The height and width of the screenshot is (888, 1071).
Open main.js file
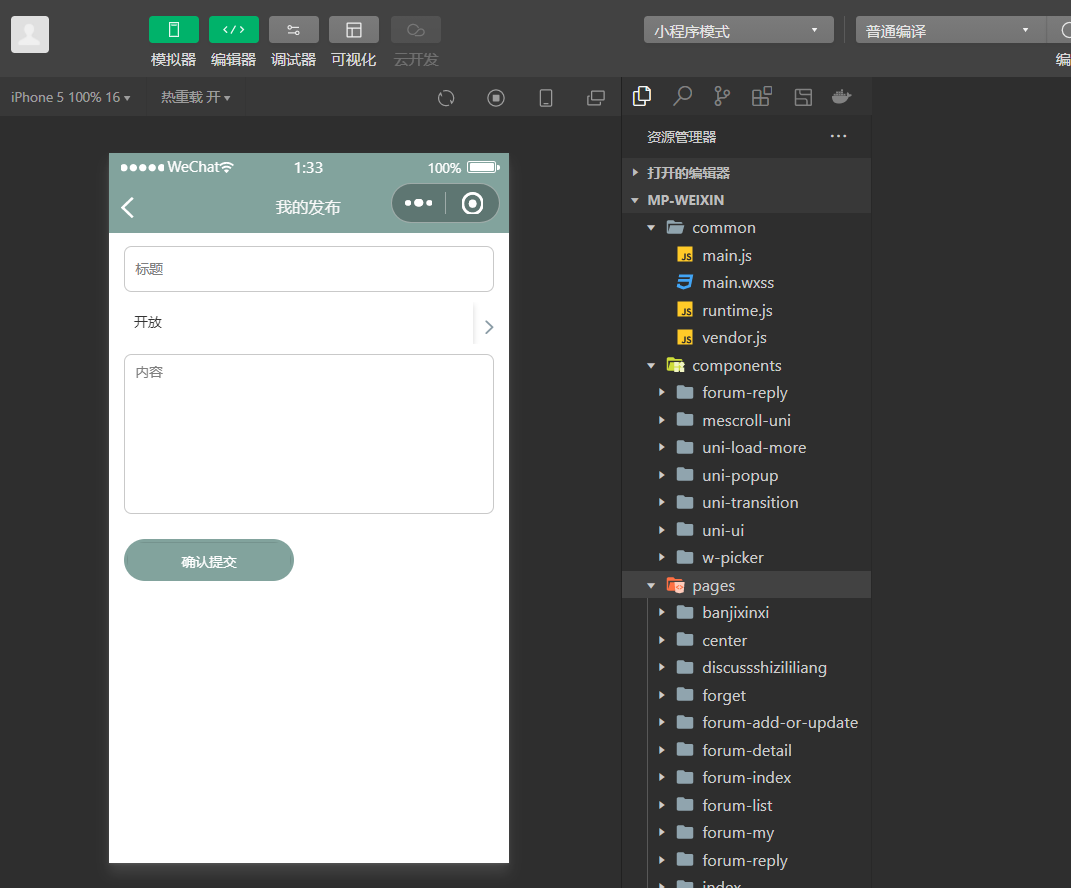[747, 255]
